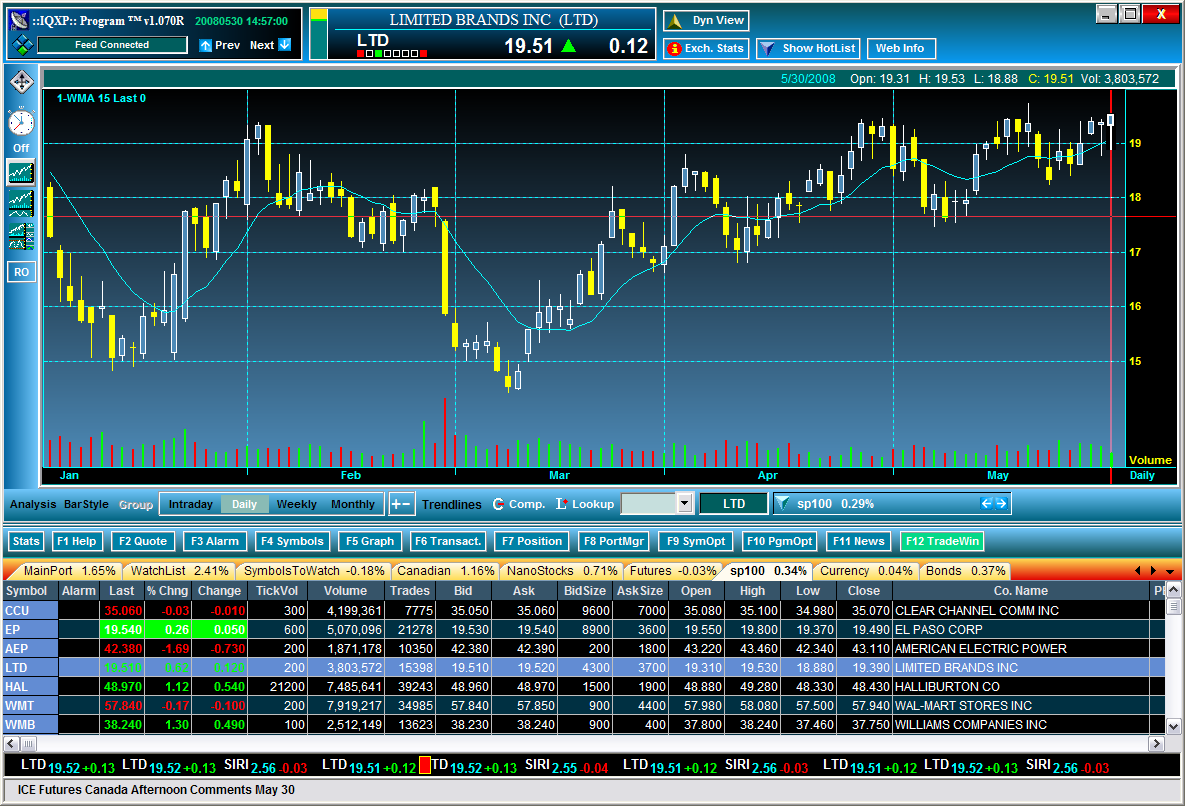
Task: Click the four-way move arrows icon
Action: click(21, 82)
